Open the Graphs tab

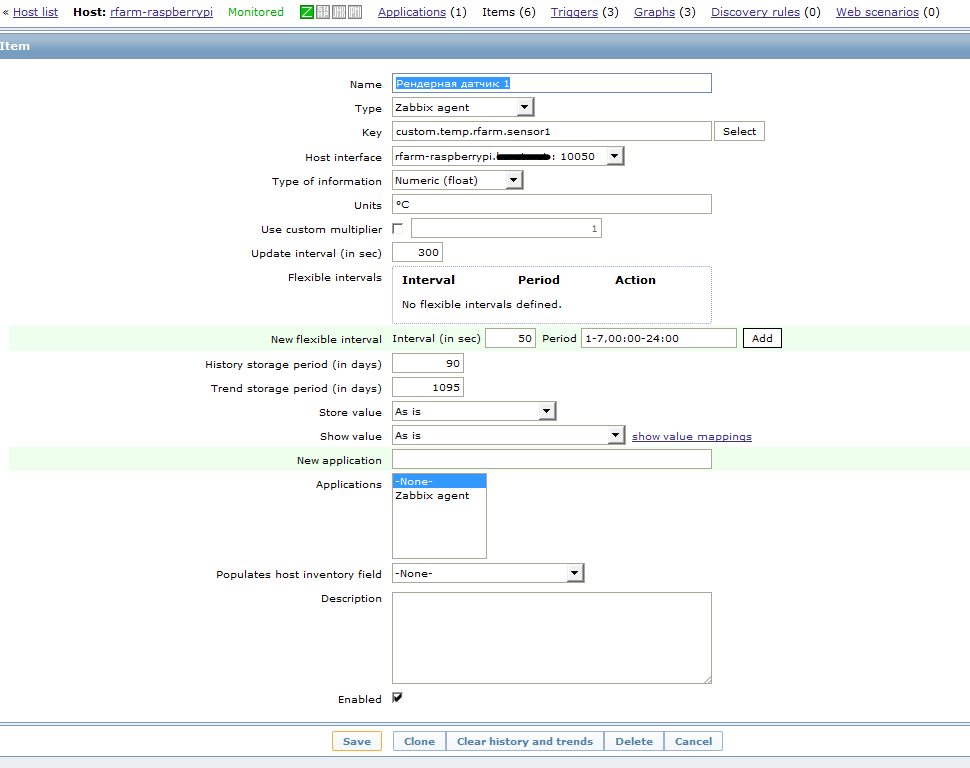pyautogui.click(x=654, y=12)
